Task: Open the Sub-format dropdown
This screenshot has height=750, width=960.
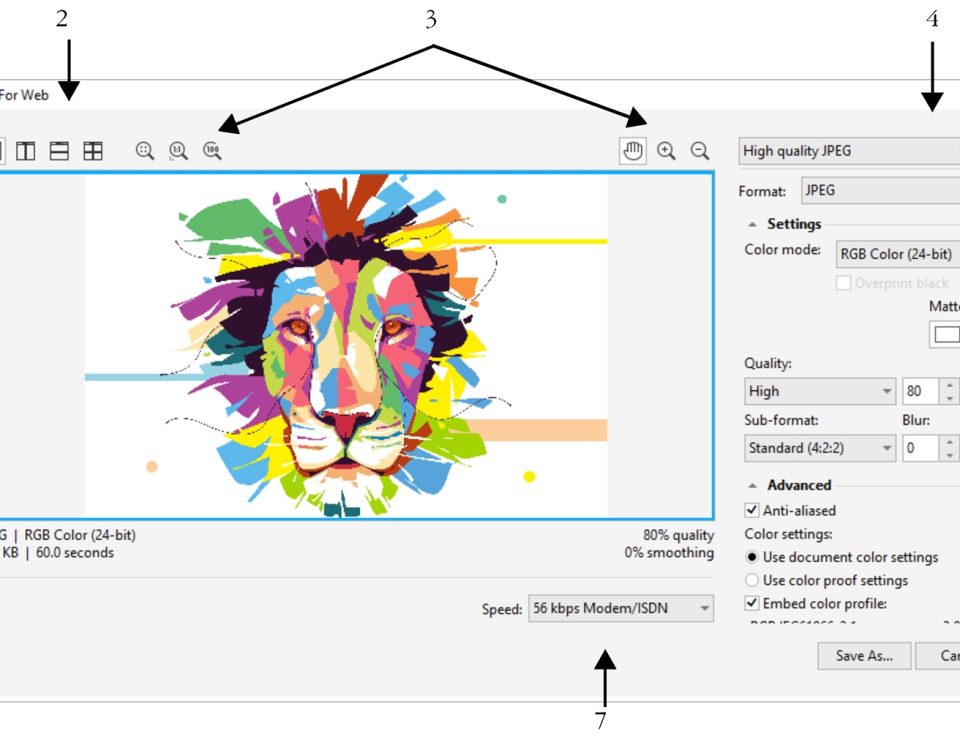Action: [818, 448]
